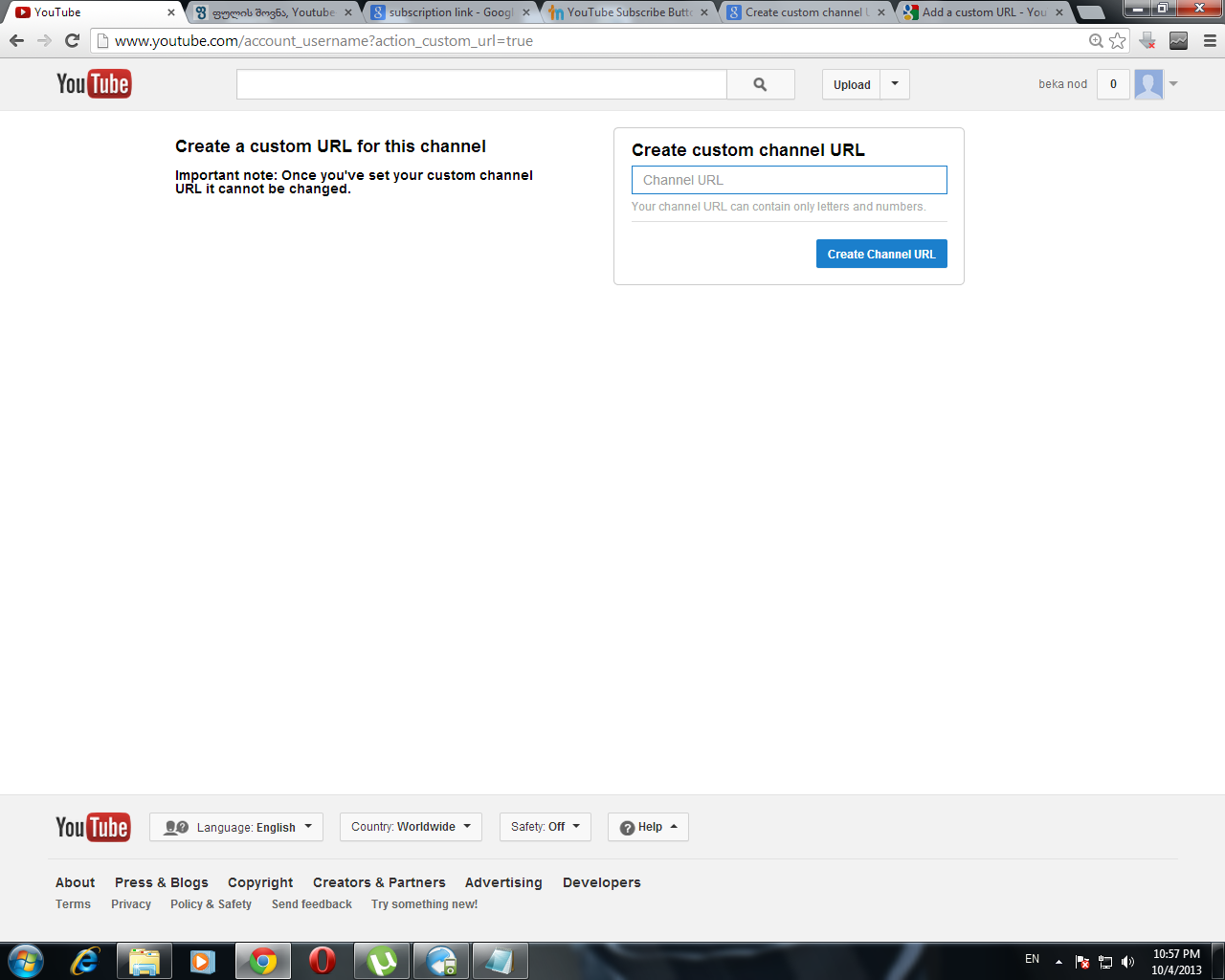Open the Safety: Off dropdown
Viewport: 1225px width, 980px height.
546,827
